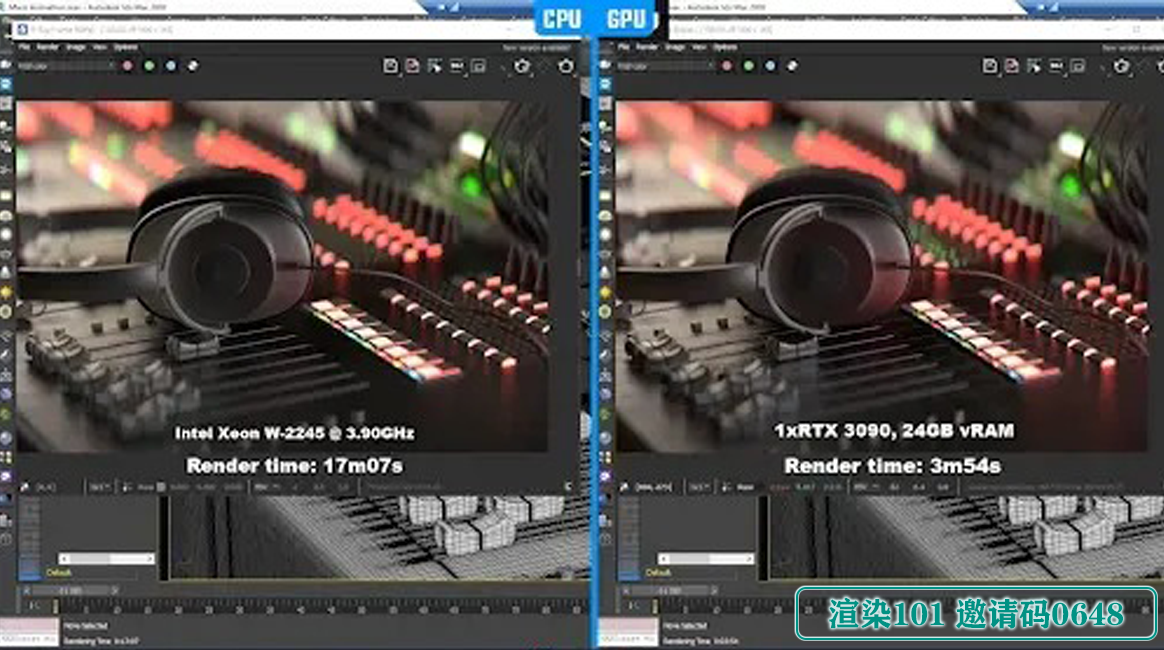Click 'New version available!' in CPU window
Screen dimensions: 1164x650
(536, 47)
